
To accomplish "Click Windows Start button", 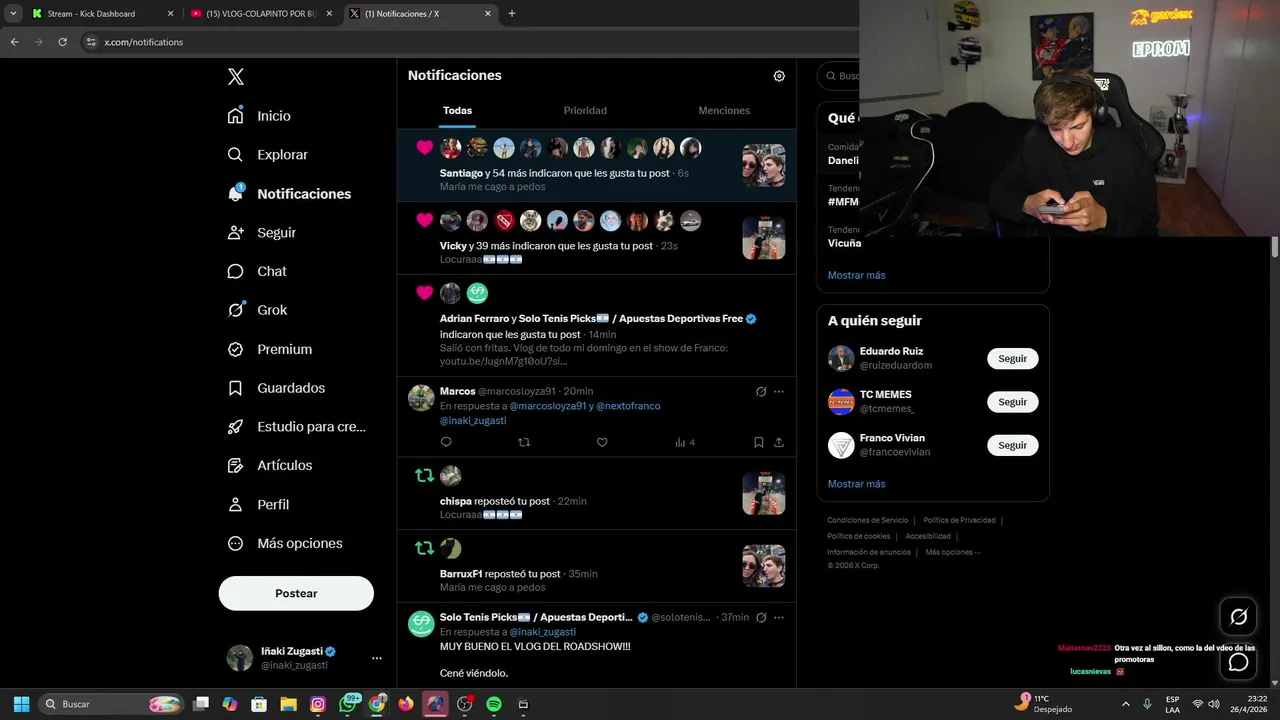I will 21,704.
